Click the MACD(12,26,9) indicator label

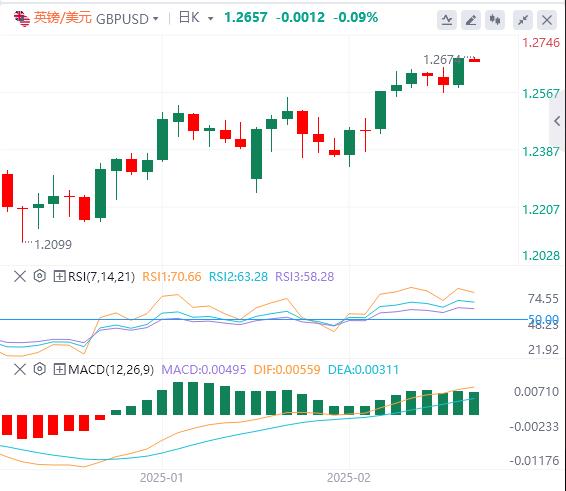(x=111, y=369)
